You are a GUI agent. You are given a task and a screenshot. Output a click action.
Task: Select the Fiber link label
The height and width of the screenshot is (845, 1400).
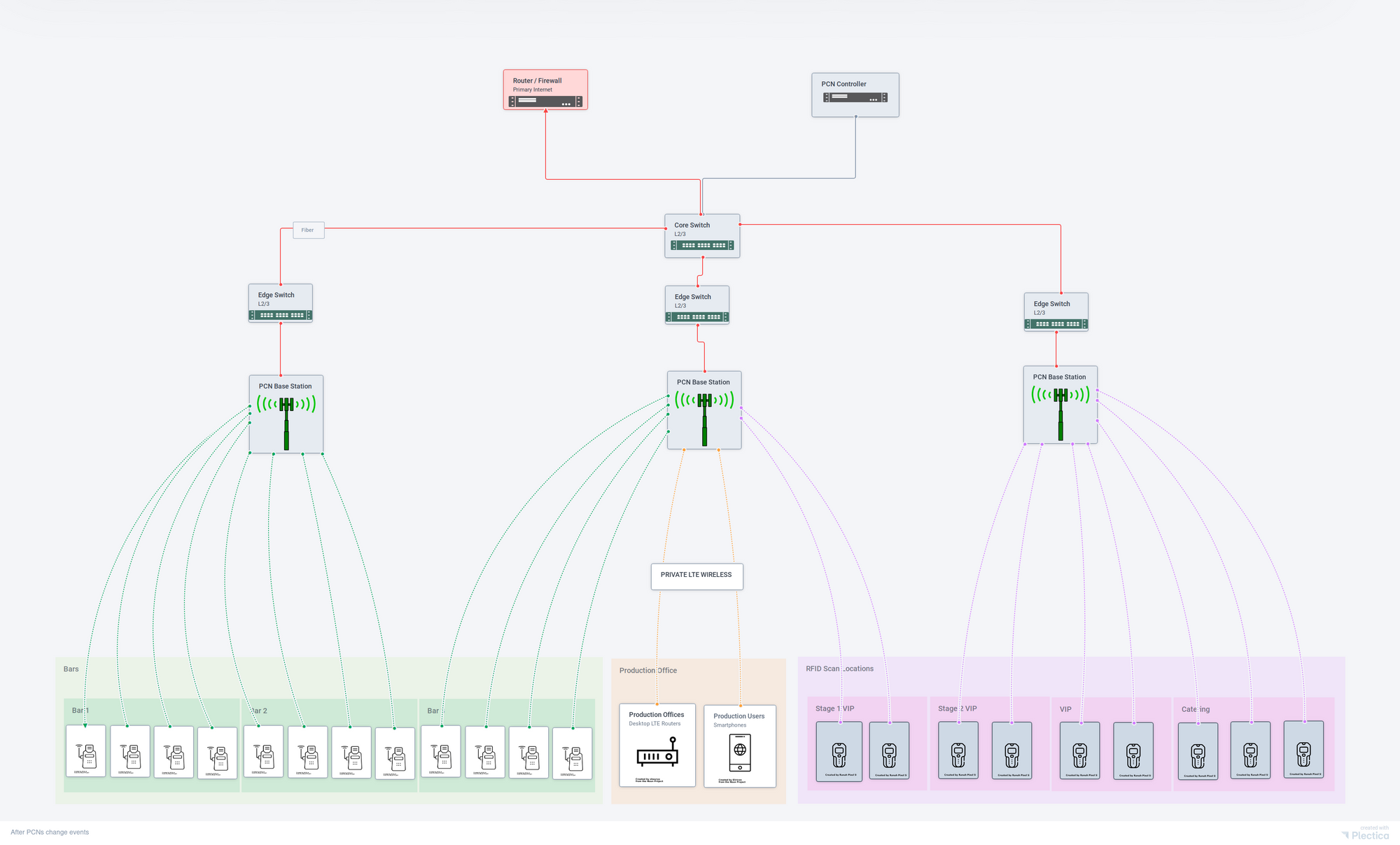pyautogui.click(x=308, y=230)
